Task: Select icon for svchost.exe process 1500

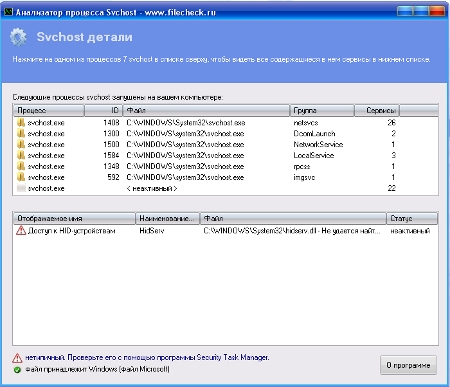Action: click(x=21, y=144)
